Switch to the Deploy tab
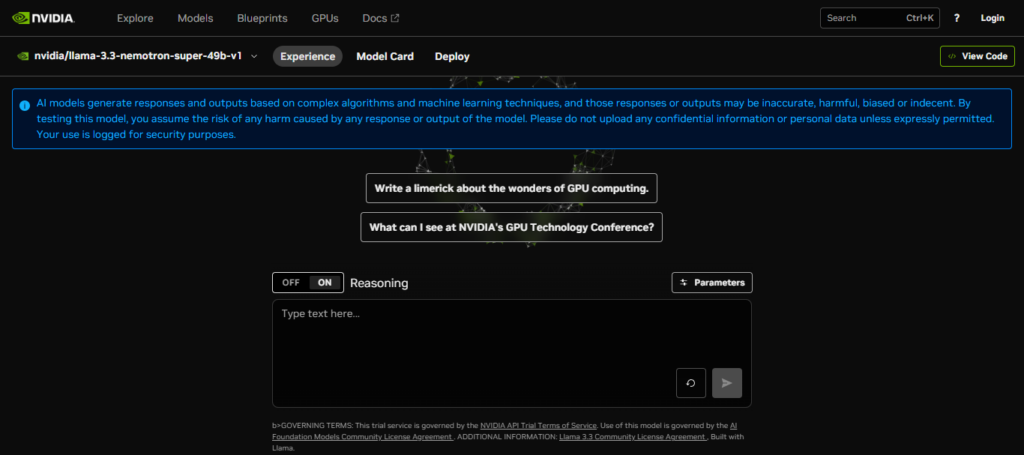Image resolution: width=1024 pixels, height=455 pixels. coord(452,56)
